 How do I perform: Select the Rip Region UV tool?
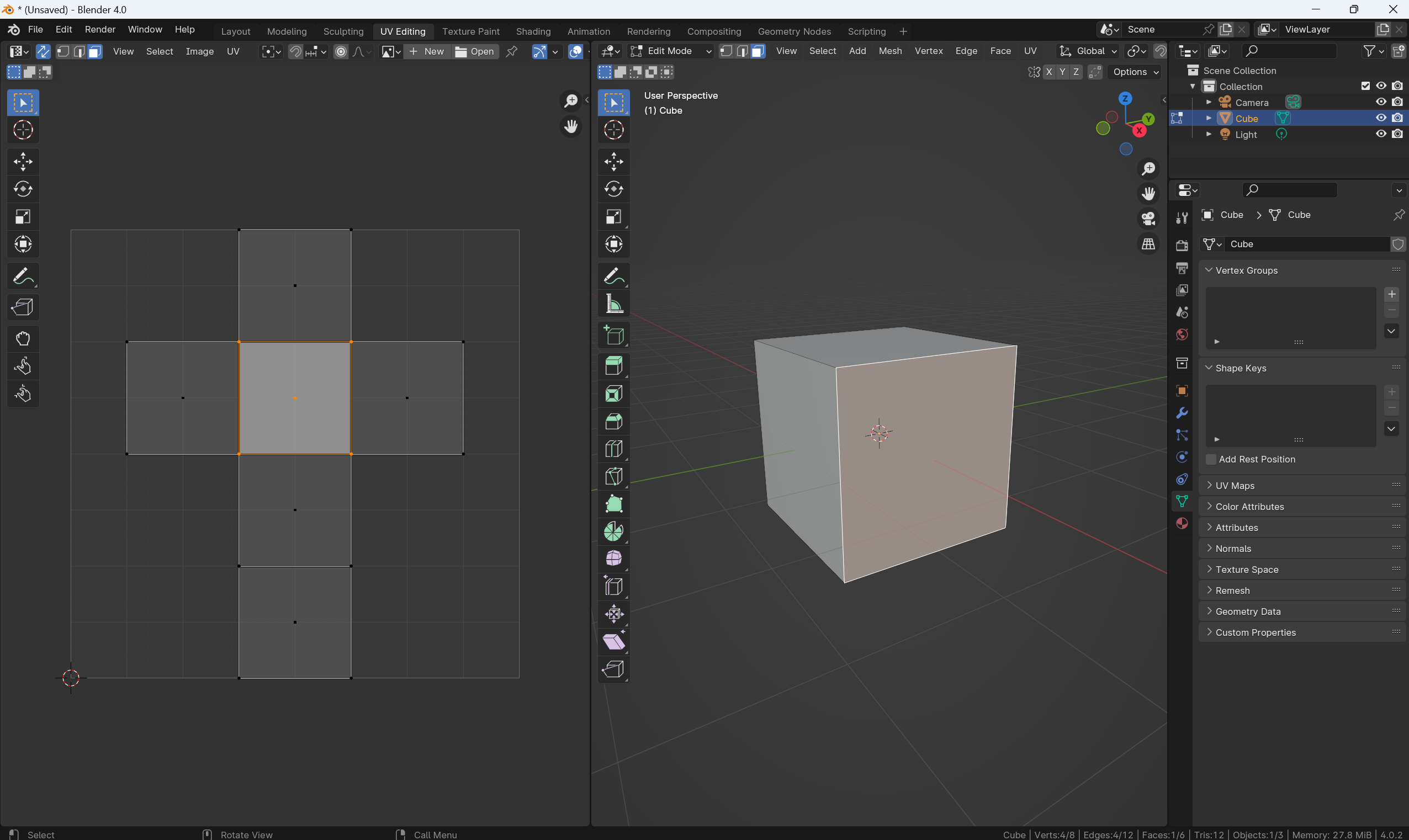[x=23, y=307]
